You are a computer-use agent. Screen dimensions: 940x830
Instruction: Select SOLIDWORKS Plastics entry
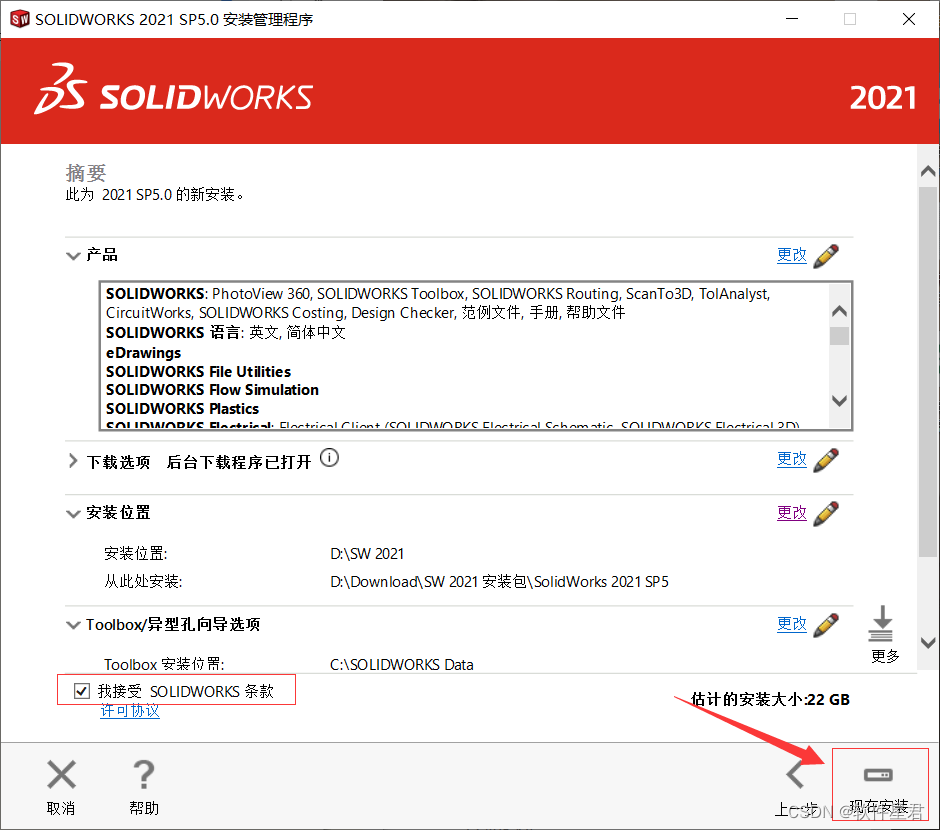tap(182, 409)
